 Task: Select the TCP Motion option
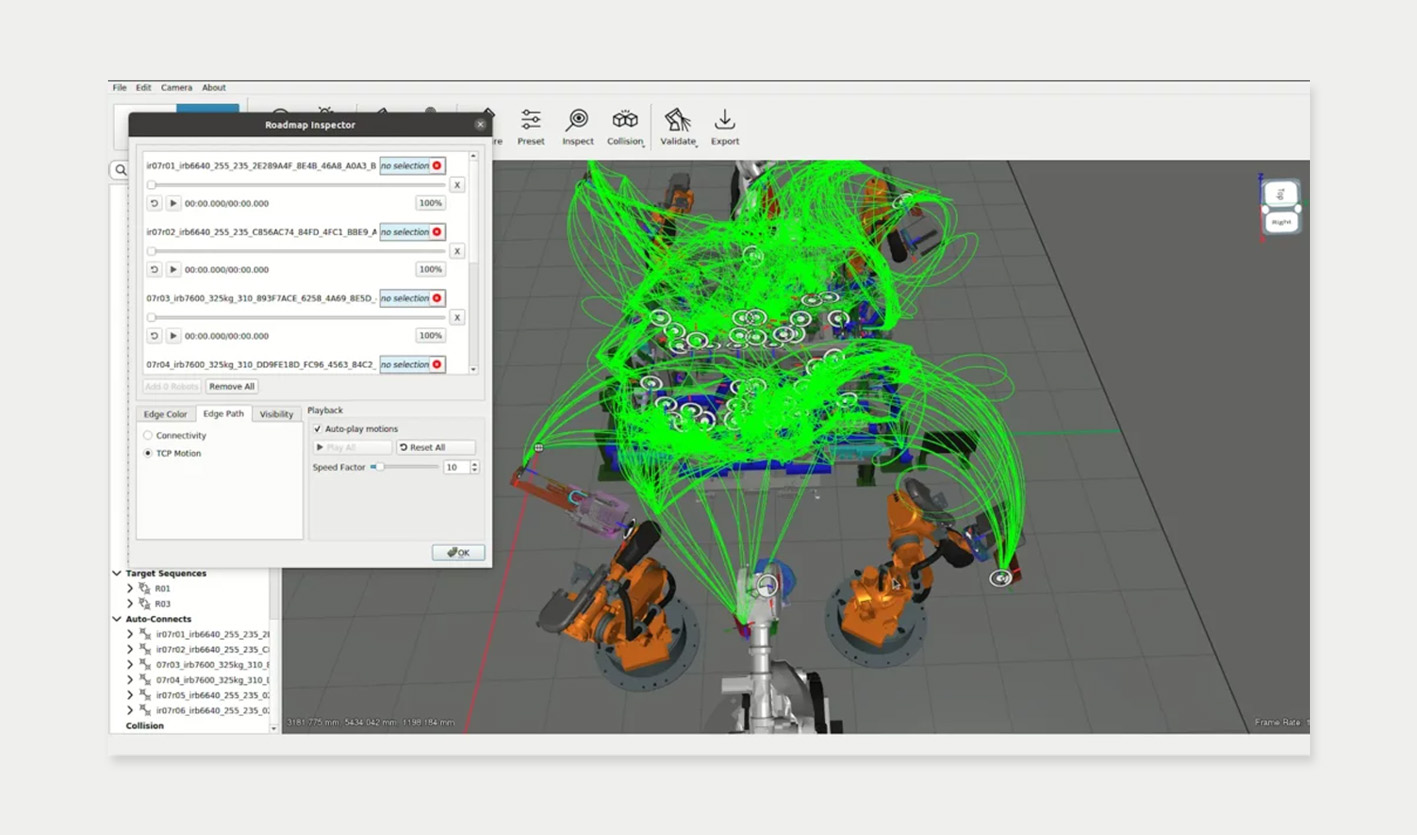click(x=147, y=453)
